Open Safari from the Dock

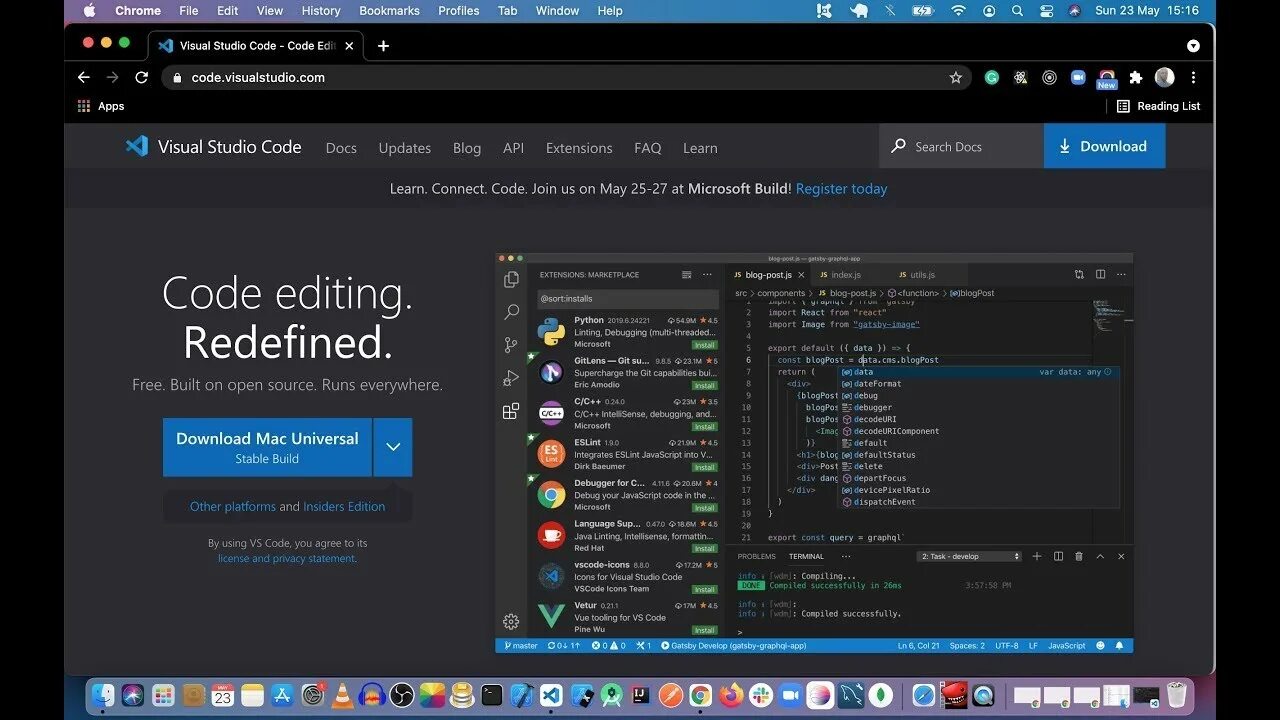click(x=923, y=695)
